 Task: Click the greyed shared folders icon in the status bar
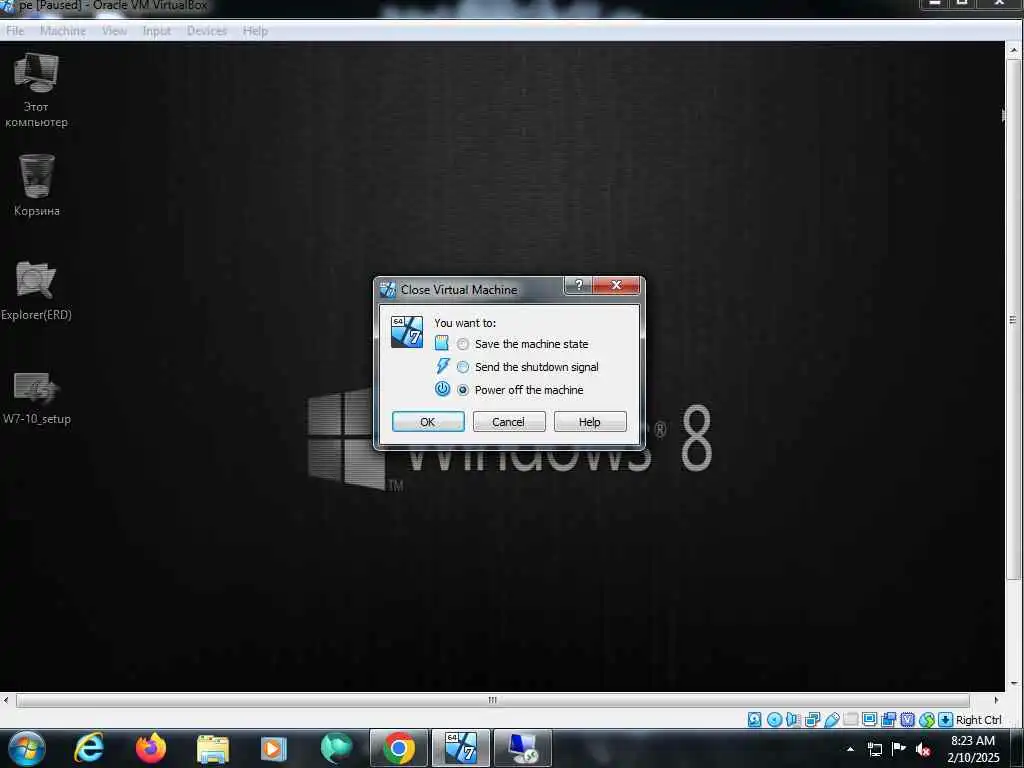[x=850, y=720]
